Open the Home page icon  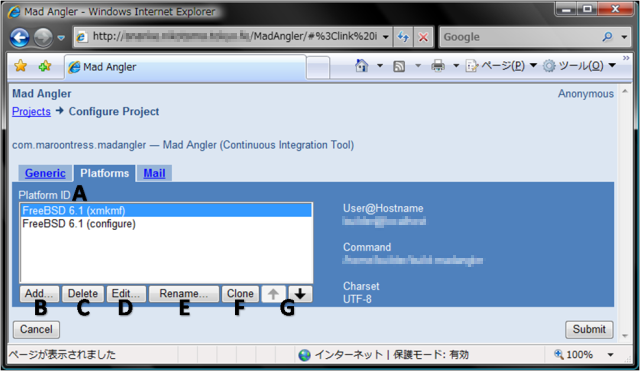362,65
